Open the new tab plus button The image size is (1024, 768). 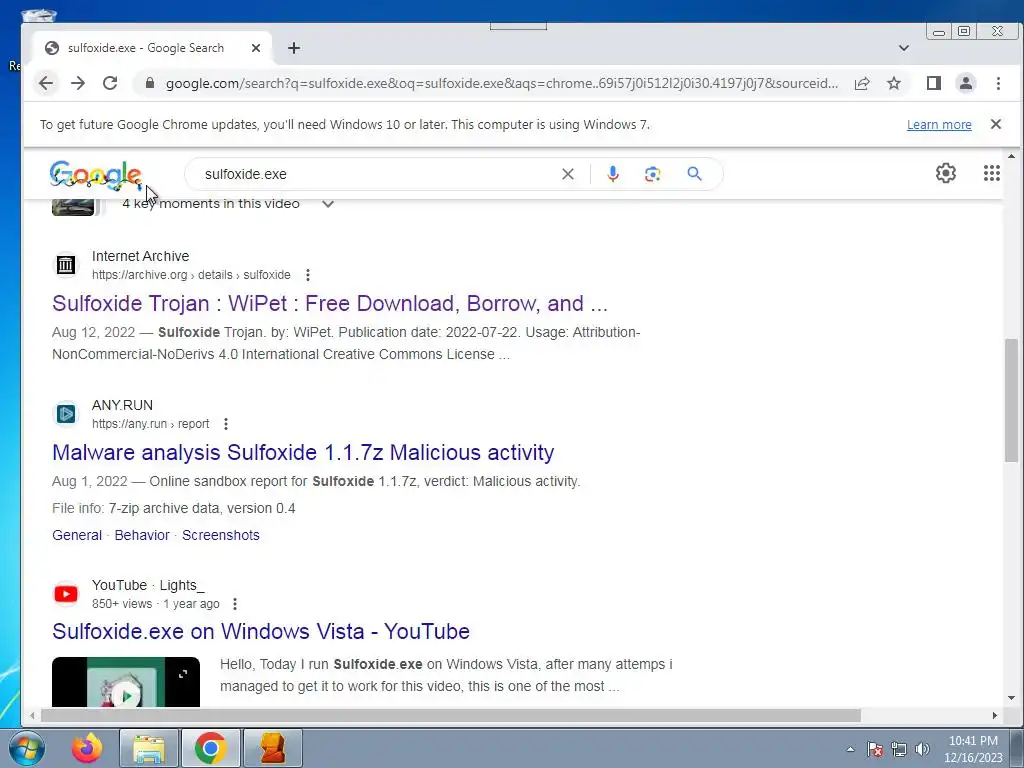(x=294, y=48)
